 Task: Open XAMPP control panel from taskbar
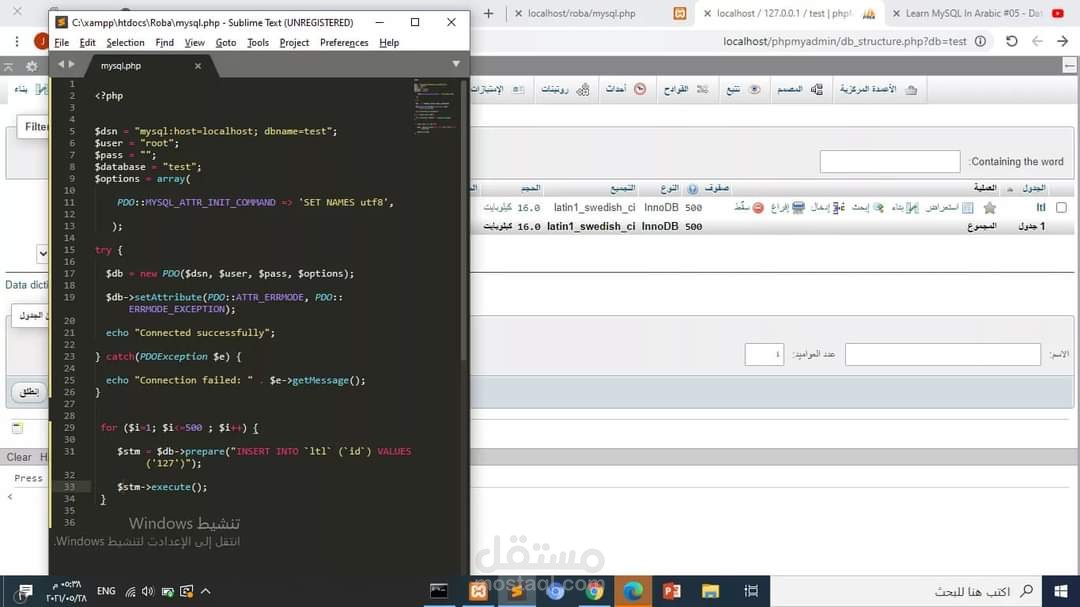point(478,591)
